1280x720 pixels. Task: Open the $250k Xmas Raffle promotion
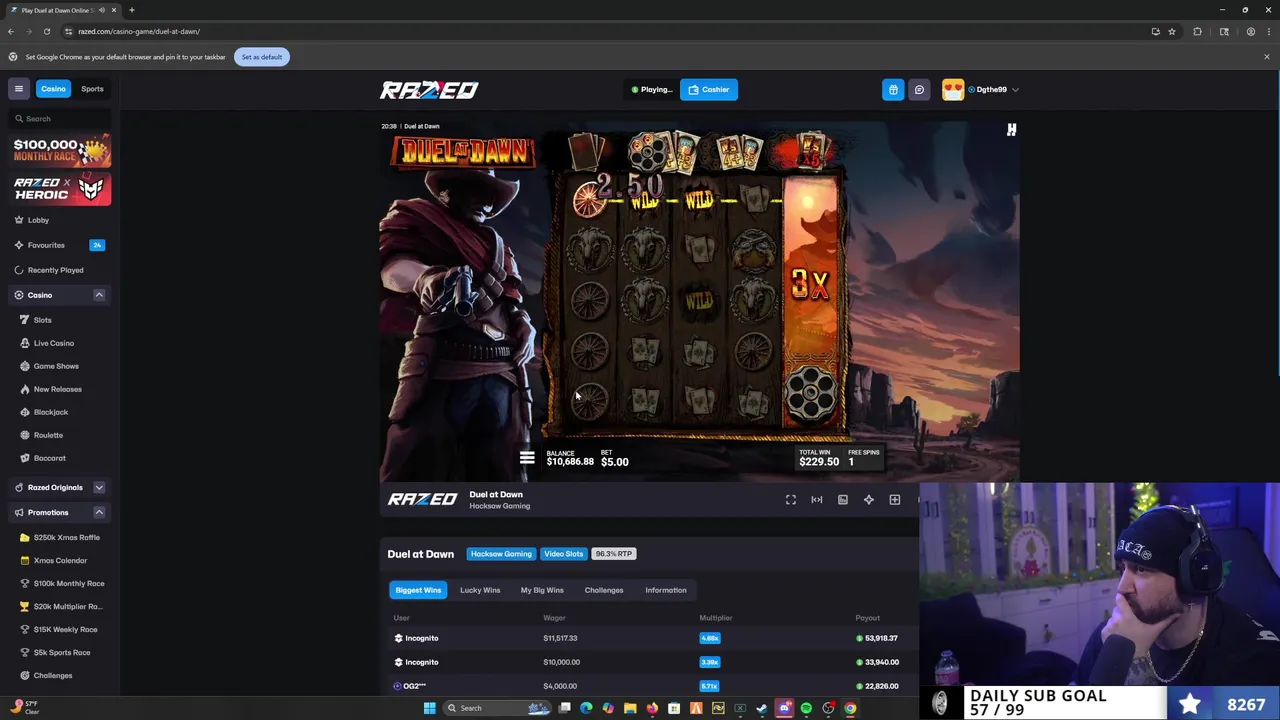(66, 537)
